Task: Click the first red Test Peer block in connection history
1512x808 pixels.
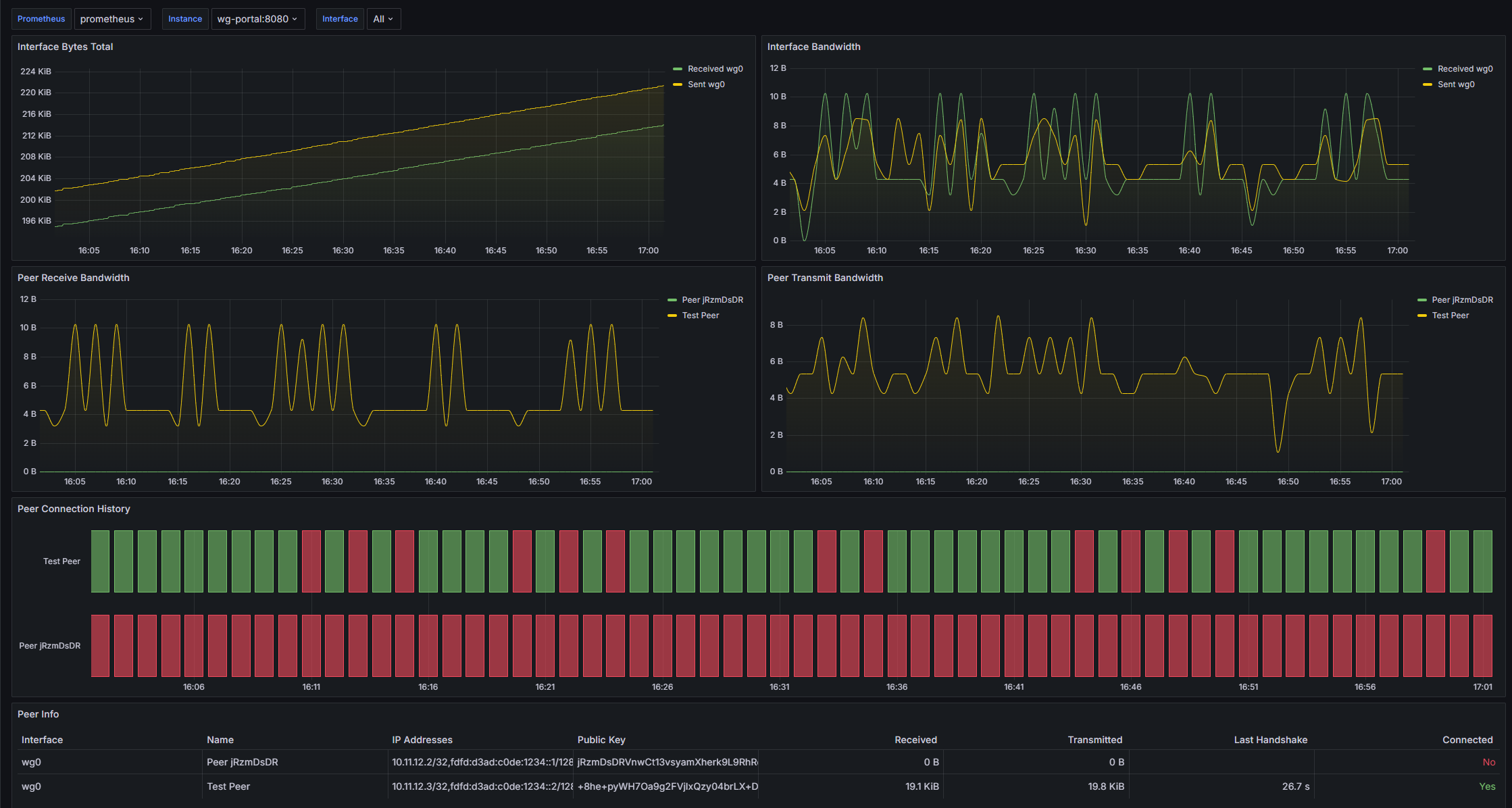Action: click(311, 561)
